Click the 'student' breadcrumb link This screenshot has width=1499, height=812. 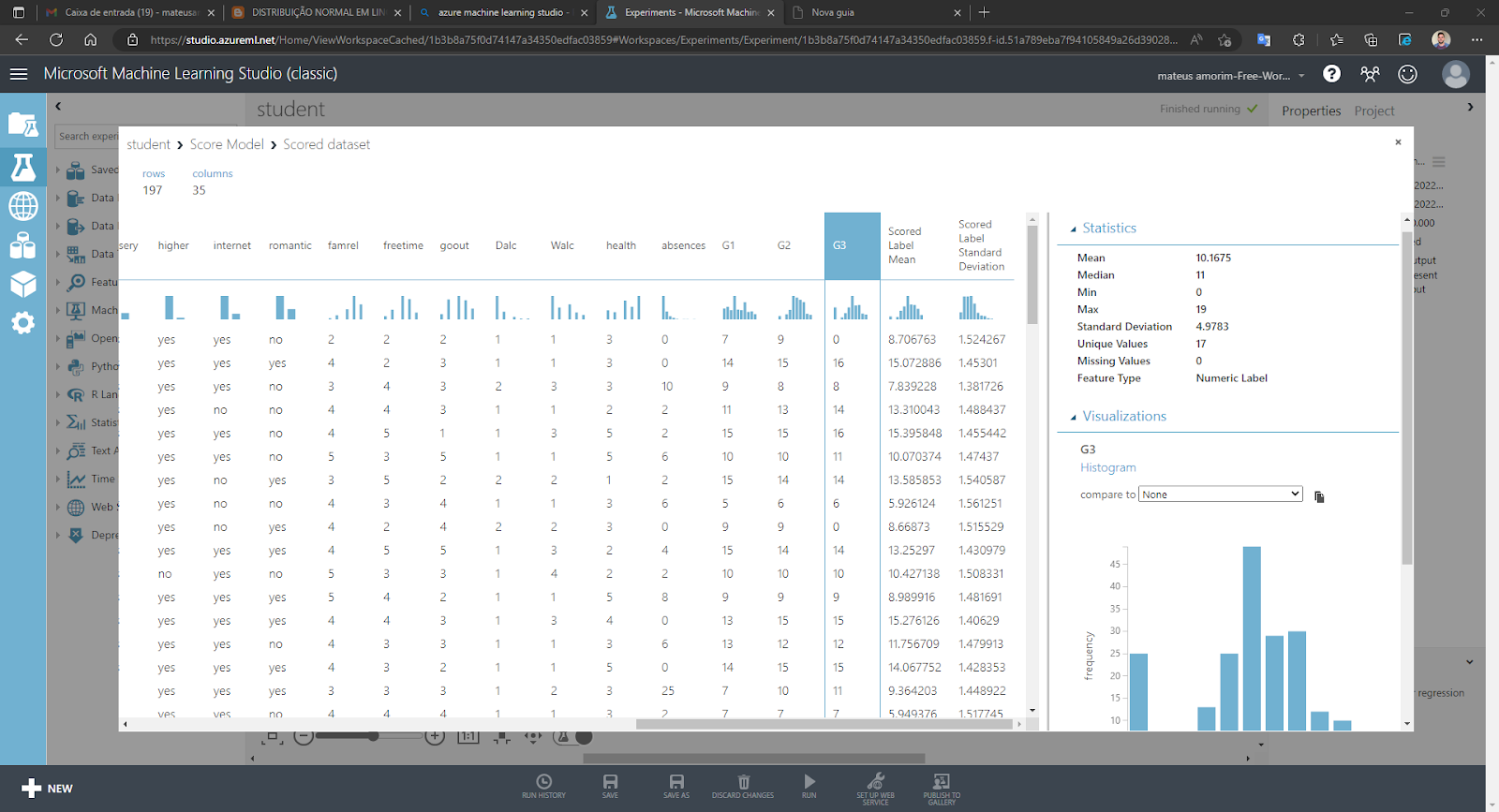[148, 144]
